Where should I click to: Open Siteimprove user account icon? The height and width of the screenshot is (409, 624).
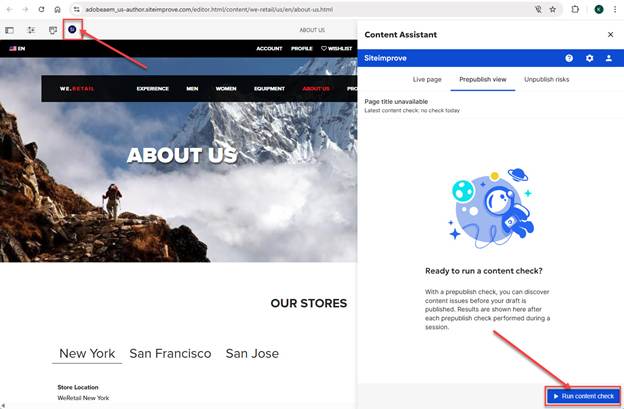point(608,58)
